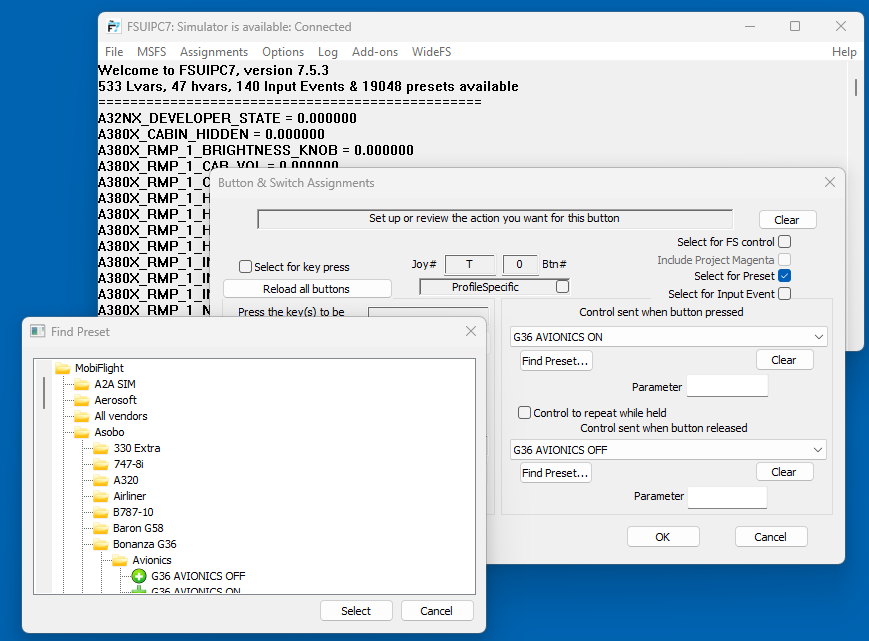Tick the Control to repeat while held checkbox
This screenshot has height=641, width=869.
pyautogui.click(x=524, y=413)
